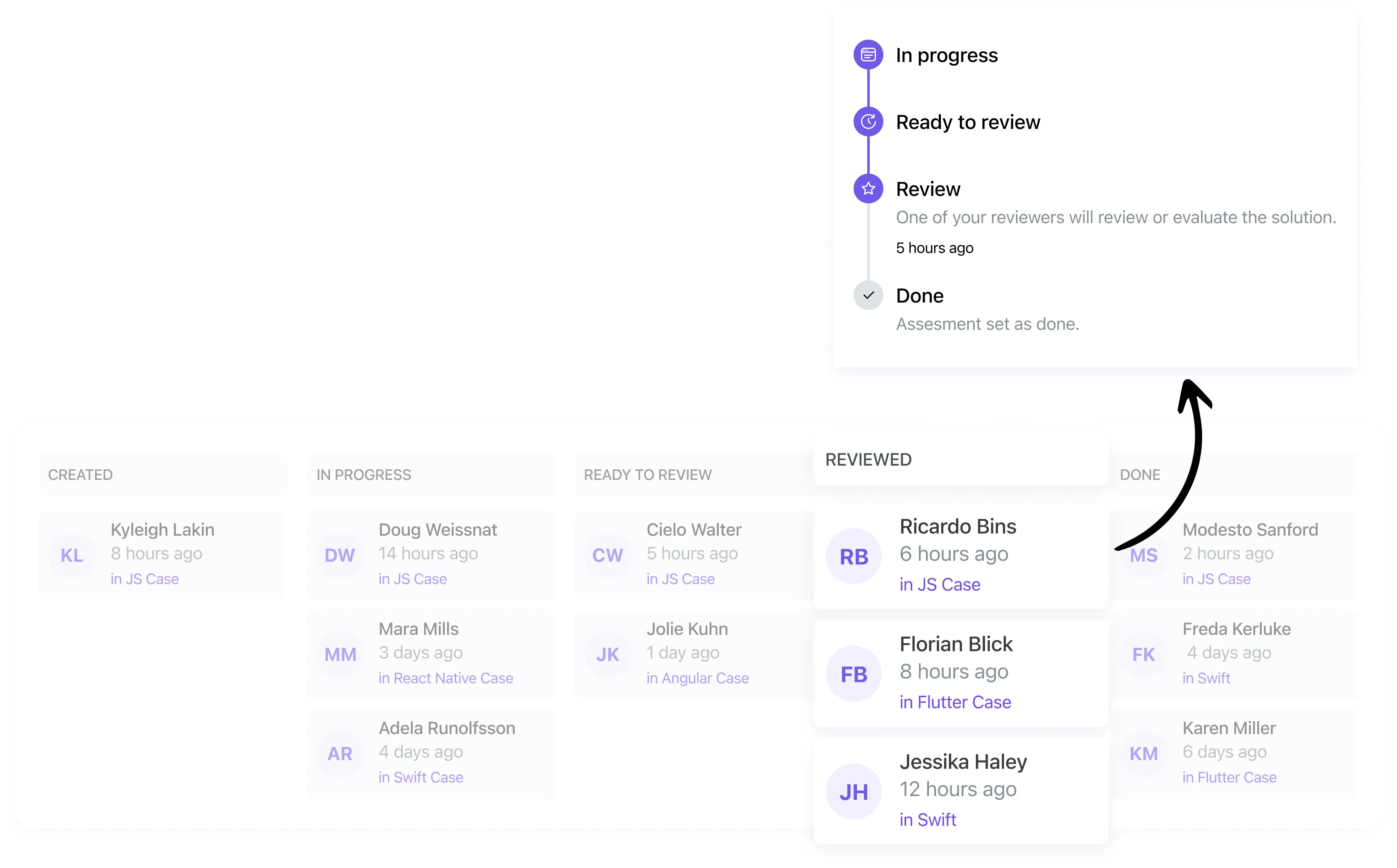
Task: Click the Done checkmark icon
Action: click(867, 295)
